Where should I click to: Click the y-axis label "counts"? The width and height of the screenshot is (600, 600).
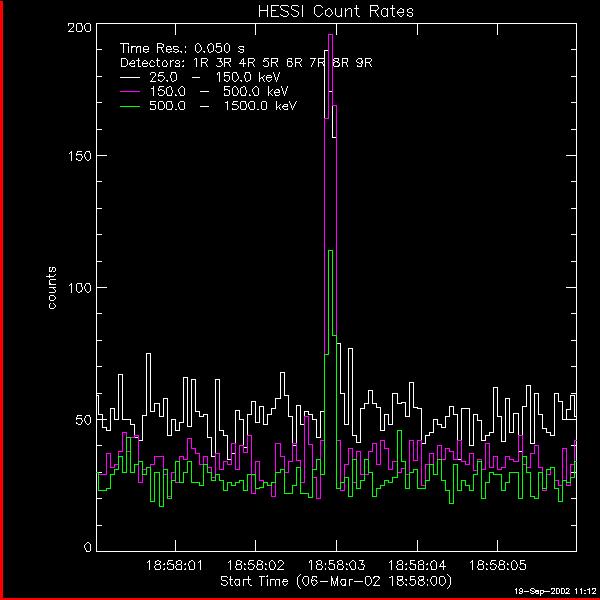coord(51,288)
